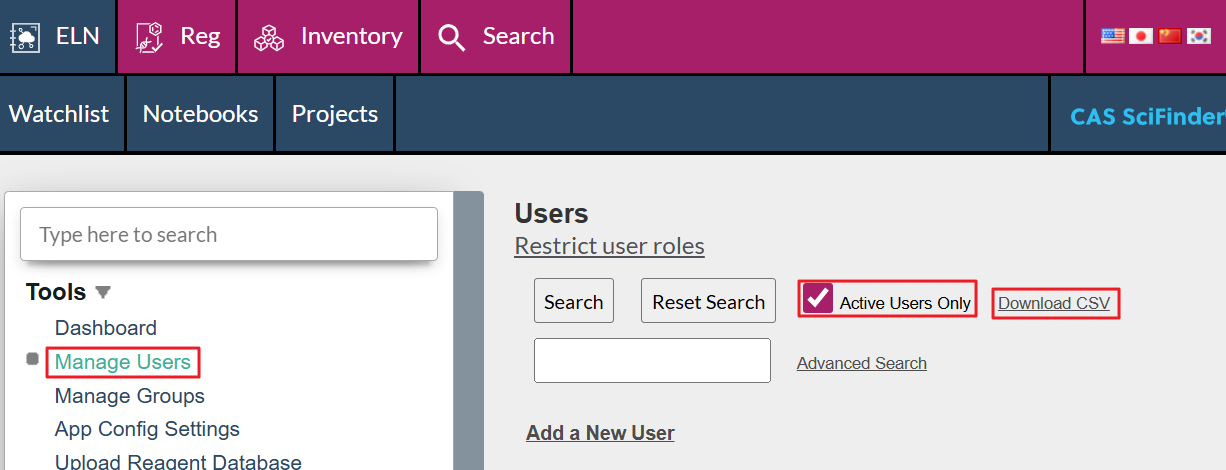Switch language with the Japan flag
This screenshot has width=1226, height=470.
(x=1141, y=36)
